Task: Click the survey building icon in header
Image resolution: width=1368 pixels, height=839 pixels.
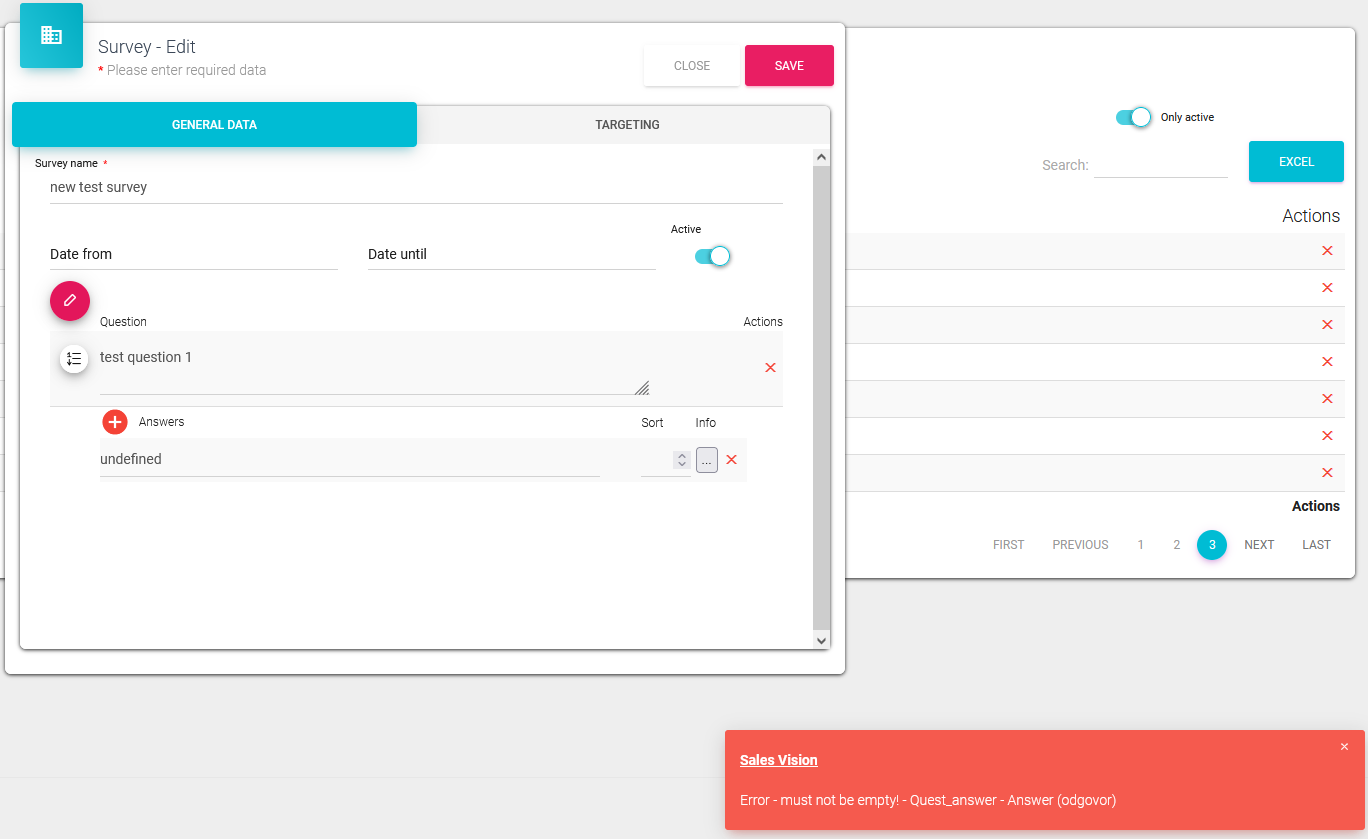Action: pos(51,36)
